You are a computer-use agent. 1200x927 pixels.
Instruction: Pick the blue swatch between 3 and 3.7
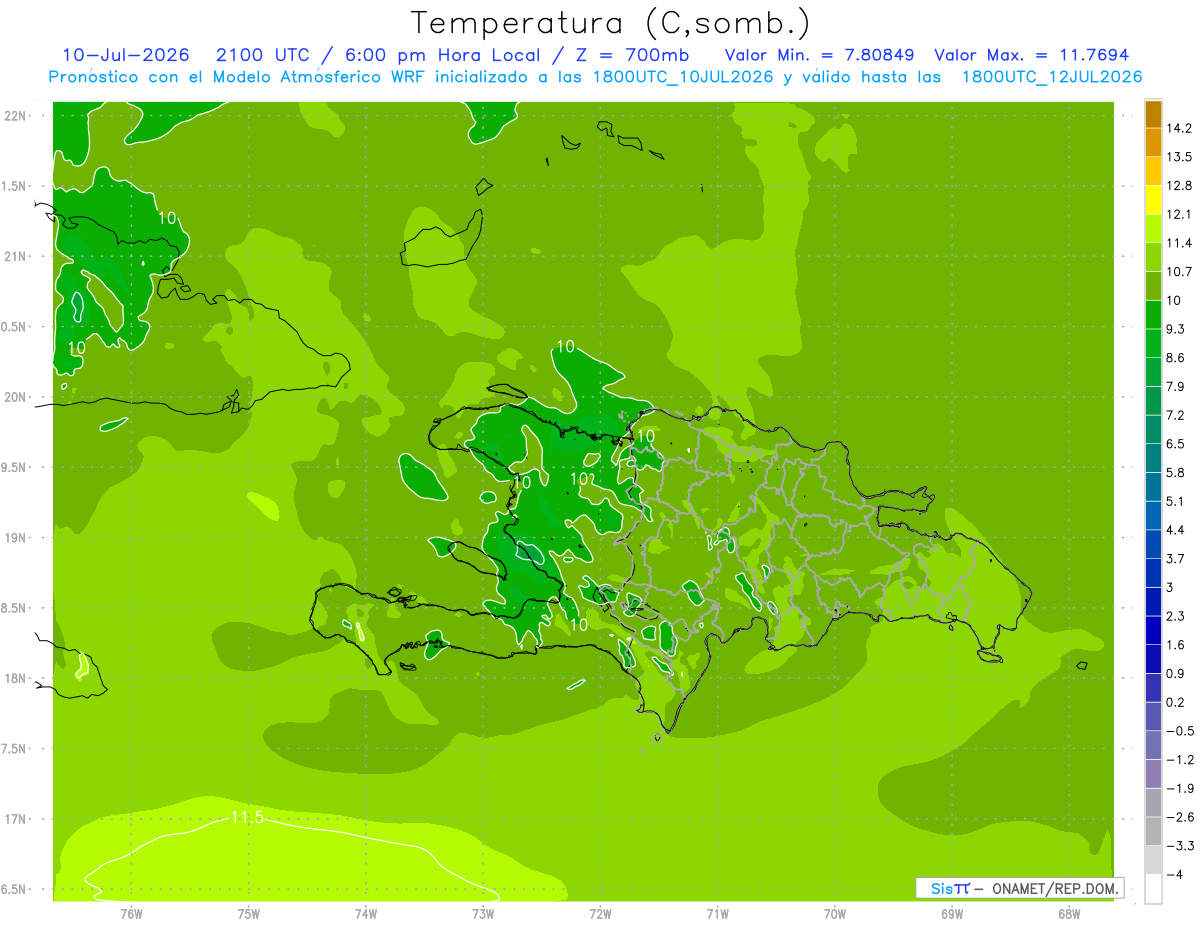point(1153,573)
